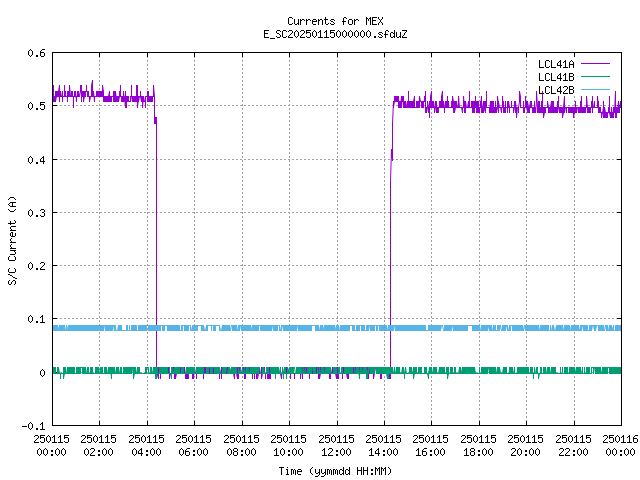Click the purple LCL41A falling edge after 04:00
The width and height of the screenshot is (640, 480).
click(x=156, y=245)
